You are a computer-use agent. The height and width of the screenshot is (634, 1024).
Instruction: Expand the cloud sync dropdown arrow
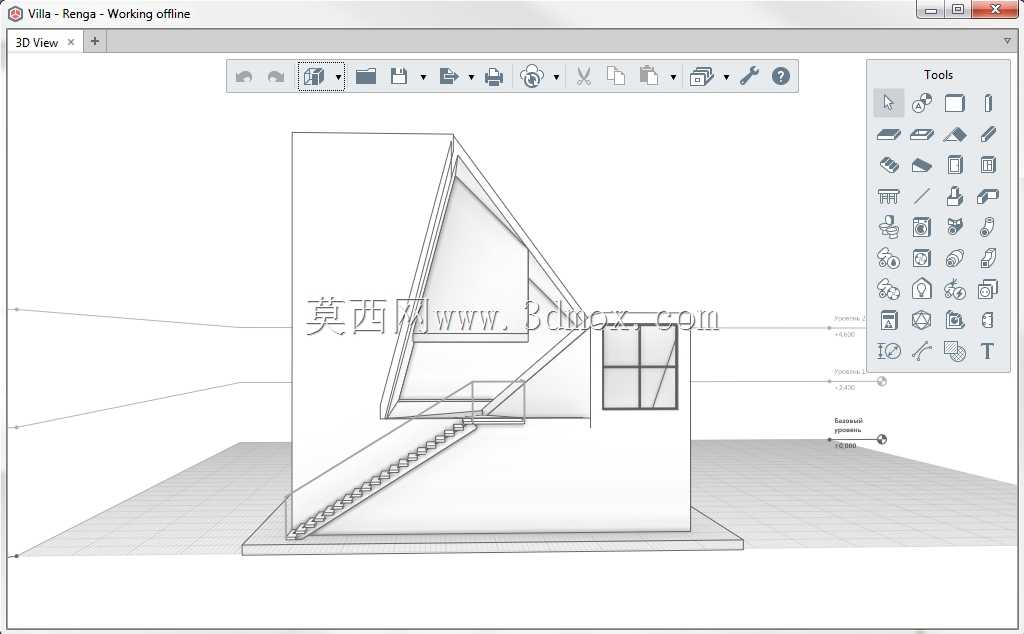point(556,77)
